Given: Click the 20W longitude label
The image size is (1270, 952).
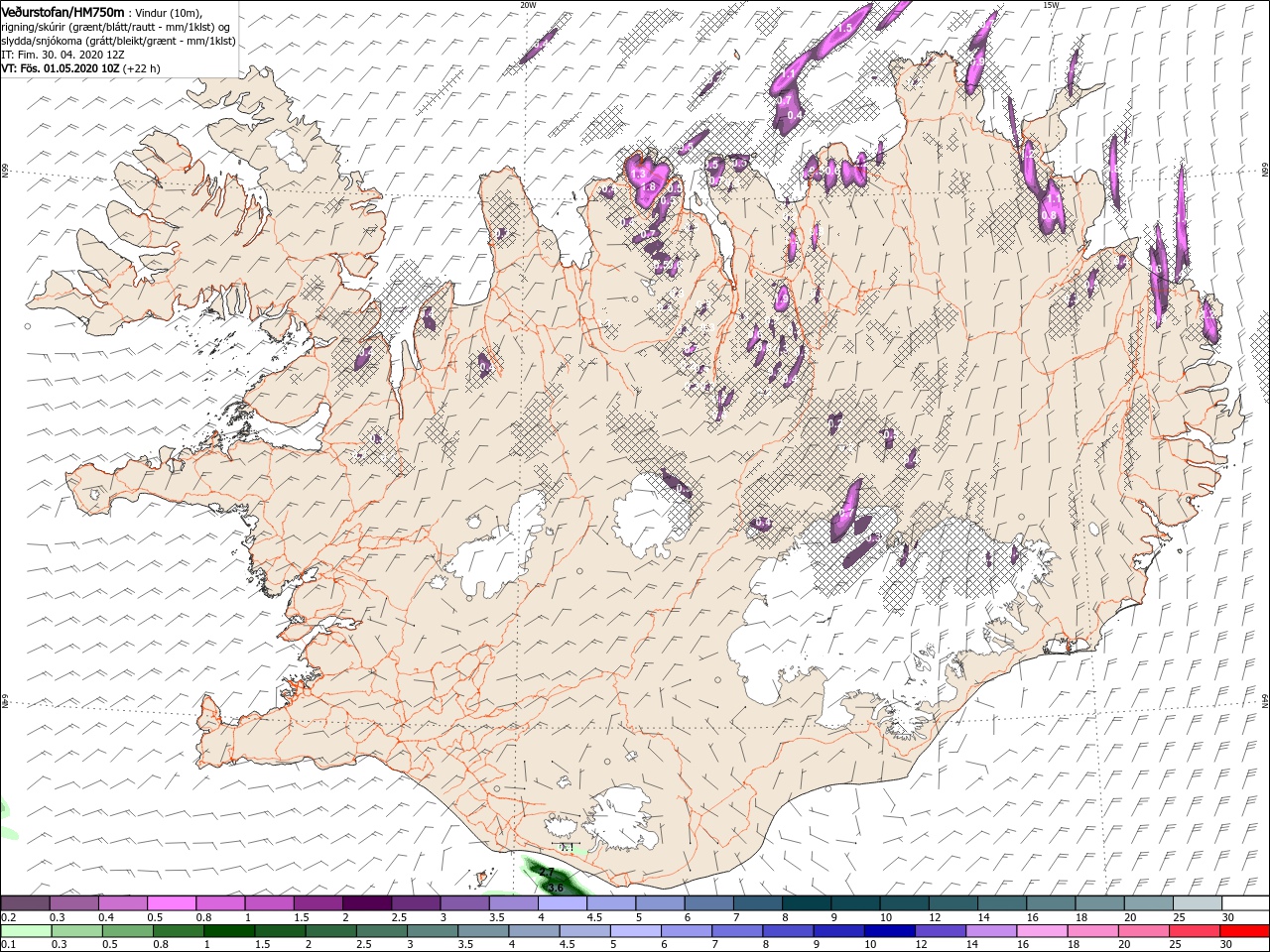Looking at the screenshot, I should pos(528,5).
